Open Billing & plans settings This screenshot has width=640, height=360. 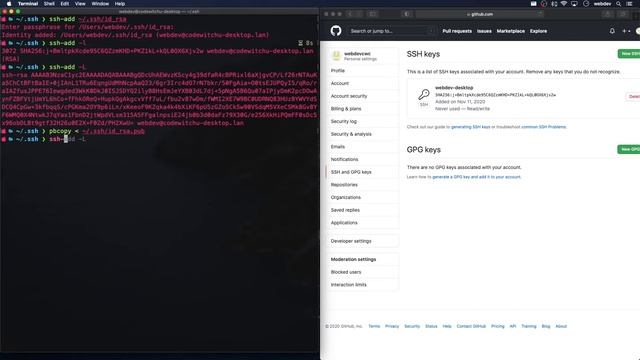[x=362, y=109]
